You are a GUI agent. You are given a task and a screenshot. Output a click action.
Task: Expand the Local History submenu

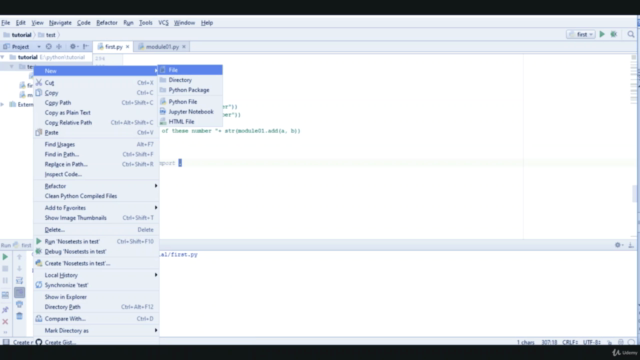coord(96,275)
